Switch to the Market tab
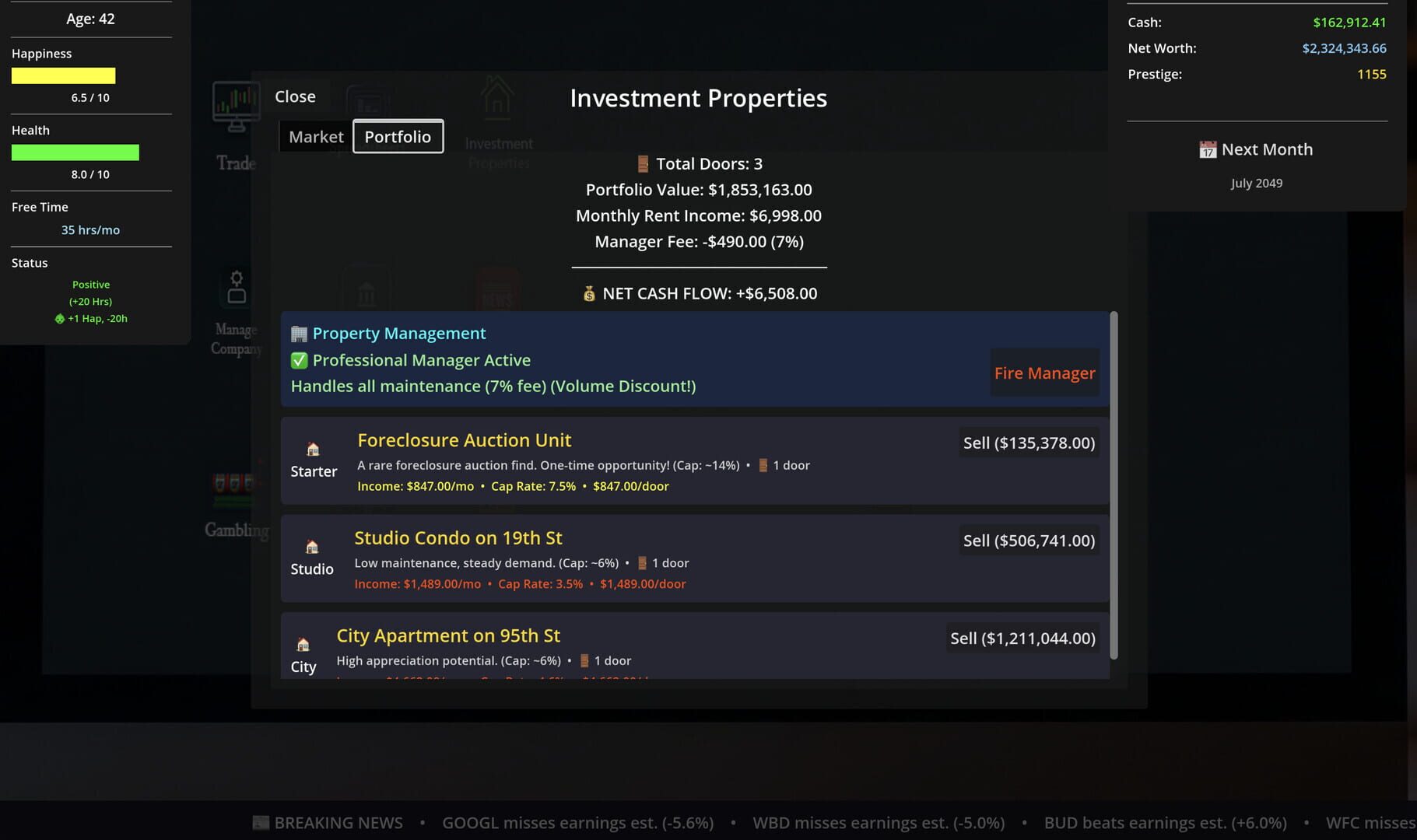Viewport: 1417px width, 840px height. (x=315, y=136)
